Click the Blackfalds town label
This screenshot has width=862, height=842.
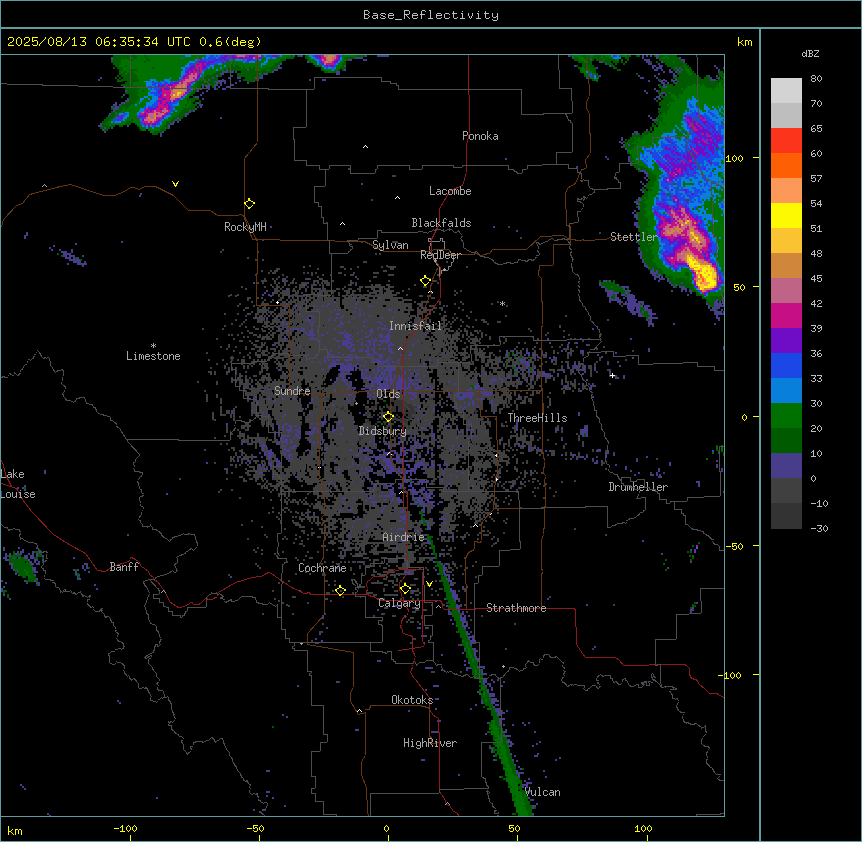pyautogui.click(x=441, y=223)
